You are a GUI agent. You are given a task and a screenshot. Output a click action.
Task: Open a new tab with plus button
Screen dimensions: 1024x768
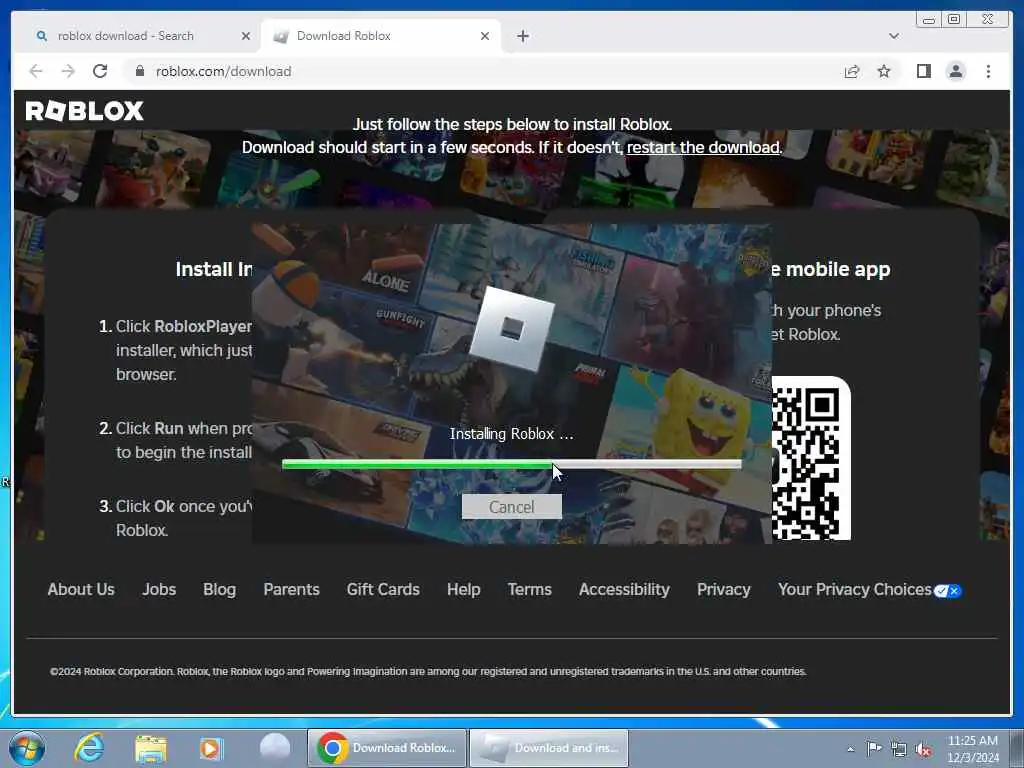pyautogui.click(x=522, y=36)
